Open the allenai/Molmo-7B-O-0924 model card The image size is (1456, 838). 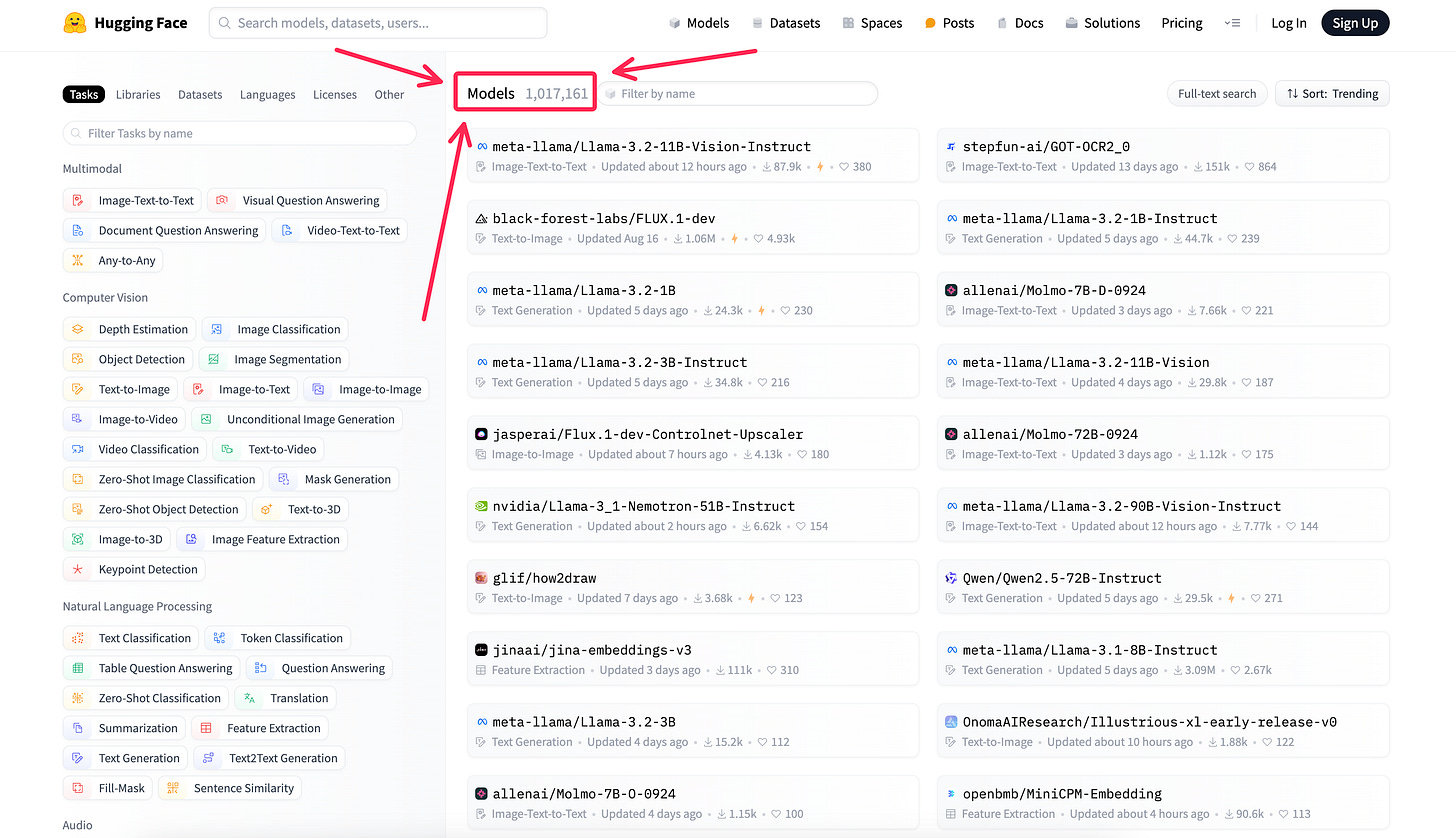click(x=693, y=803)
